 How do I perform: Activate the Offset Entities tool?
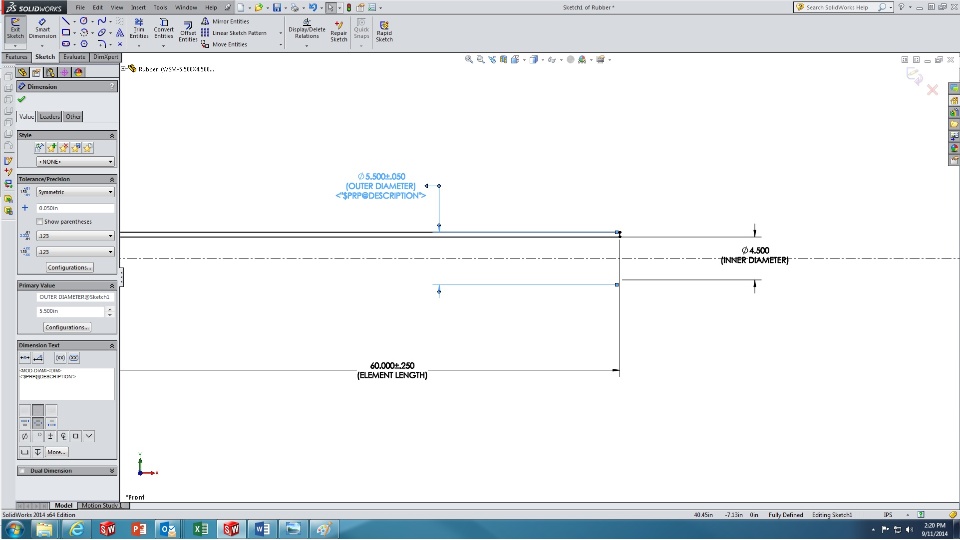click(188, 32)
